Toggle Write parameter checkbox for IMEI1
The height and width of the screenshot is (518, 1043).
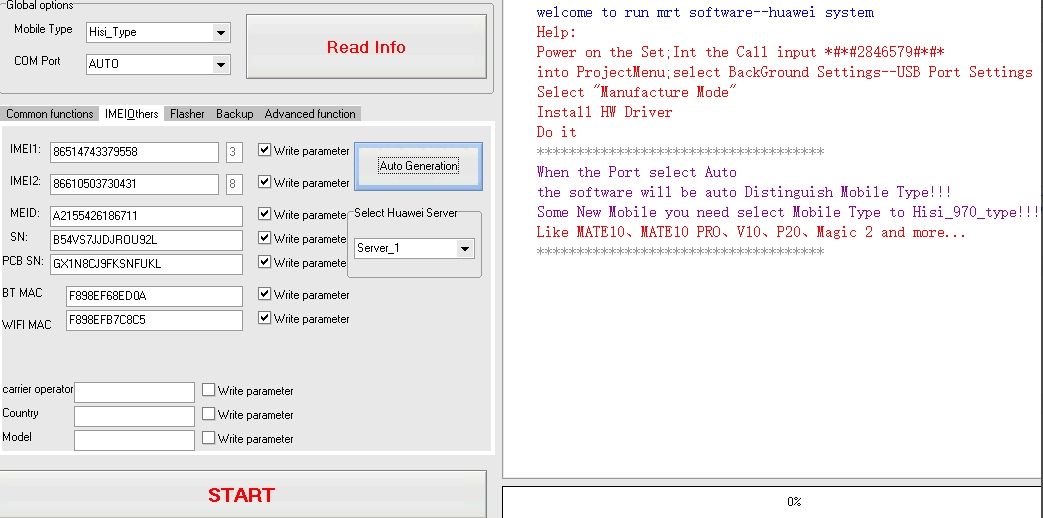[x=265, y=150]
